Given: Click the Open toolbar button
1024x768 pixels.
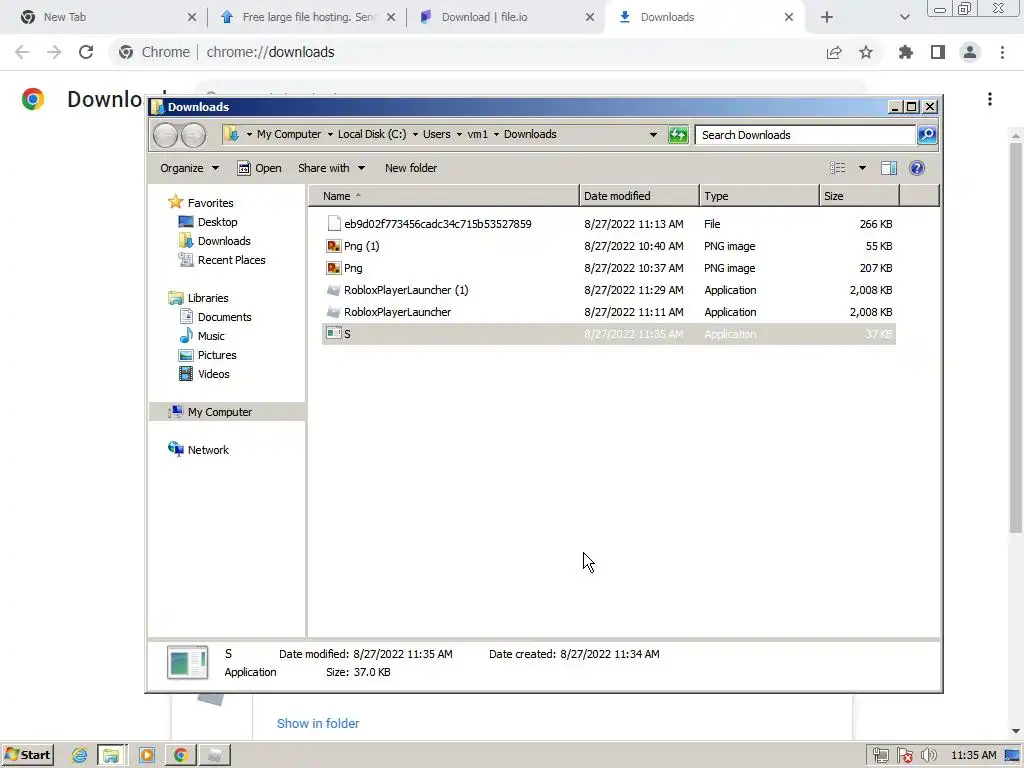Looking at the screenshot, I should [x=259, y=168].
